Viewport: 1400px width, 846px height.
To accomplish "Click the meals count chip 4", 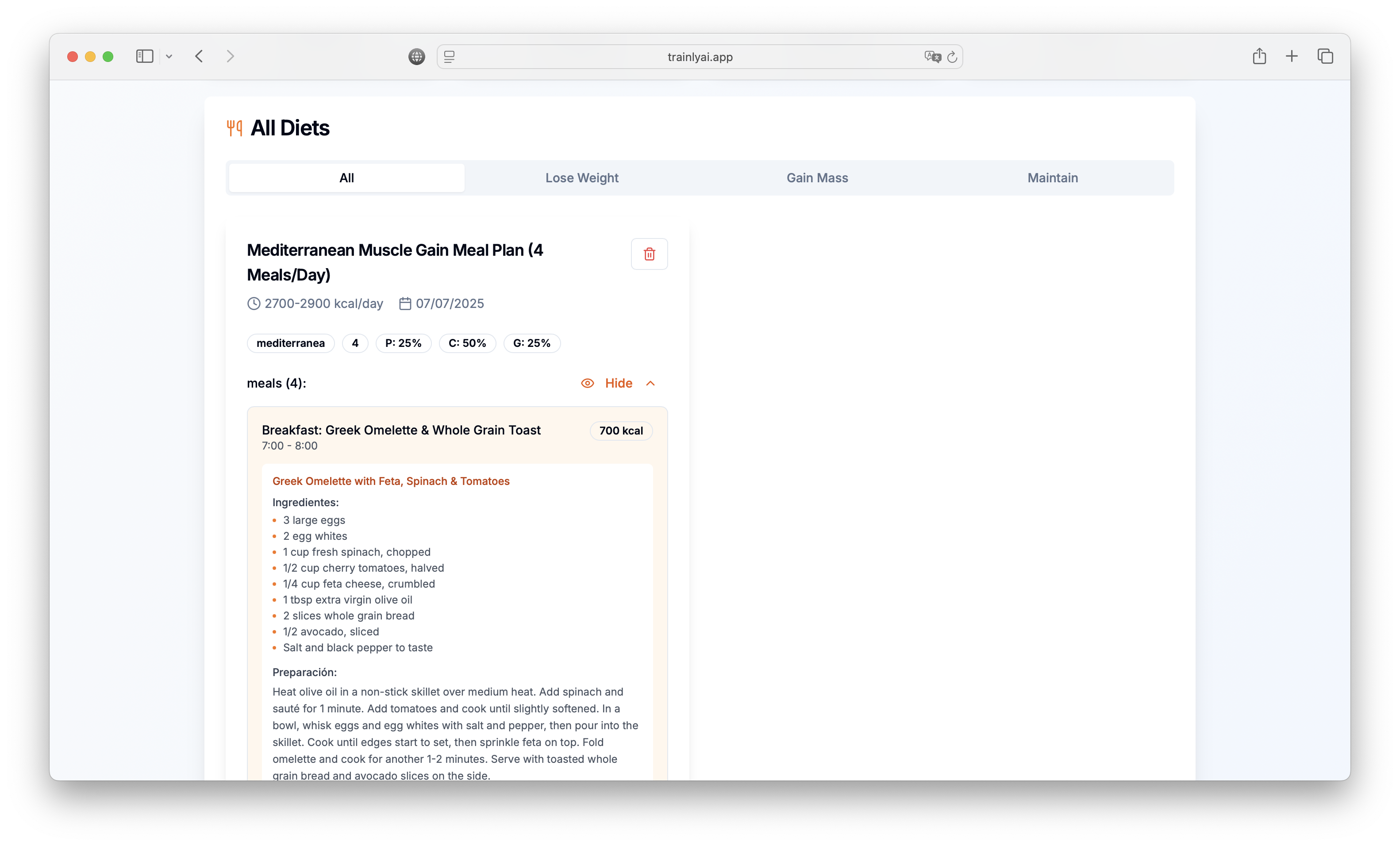I will point(355,343).
